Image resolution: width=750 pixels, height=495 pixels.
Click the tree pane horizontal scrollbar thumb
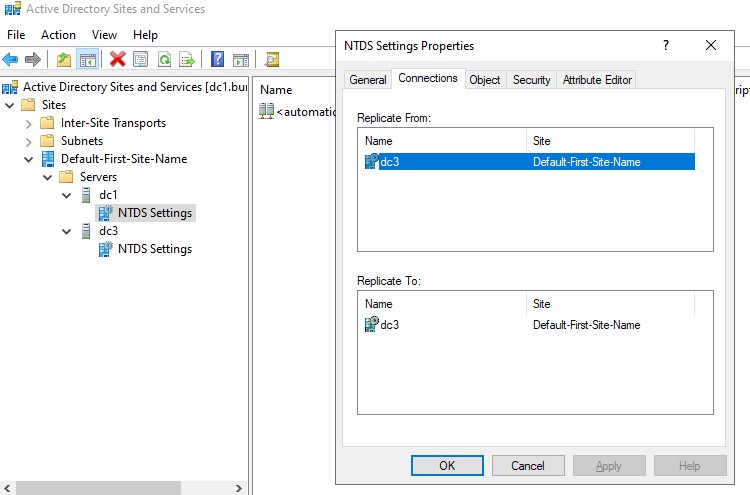[98, 488]
